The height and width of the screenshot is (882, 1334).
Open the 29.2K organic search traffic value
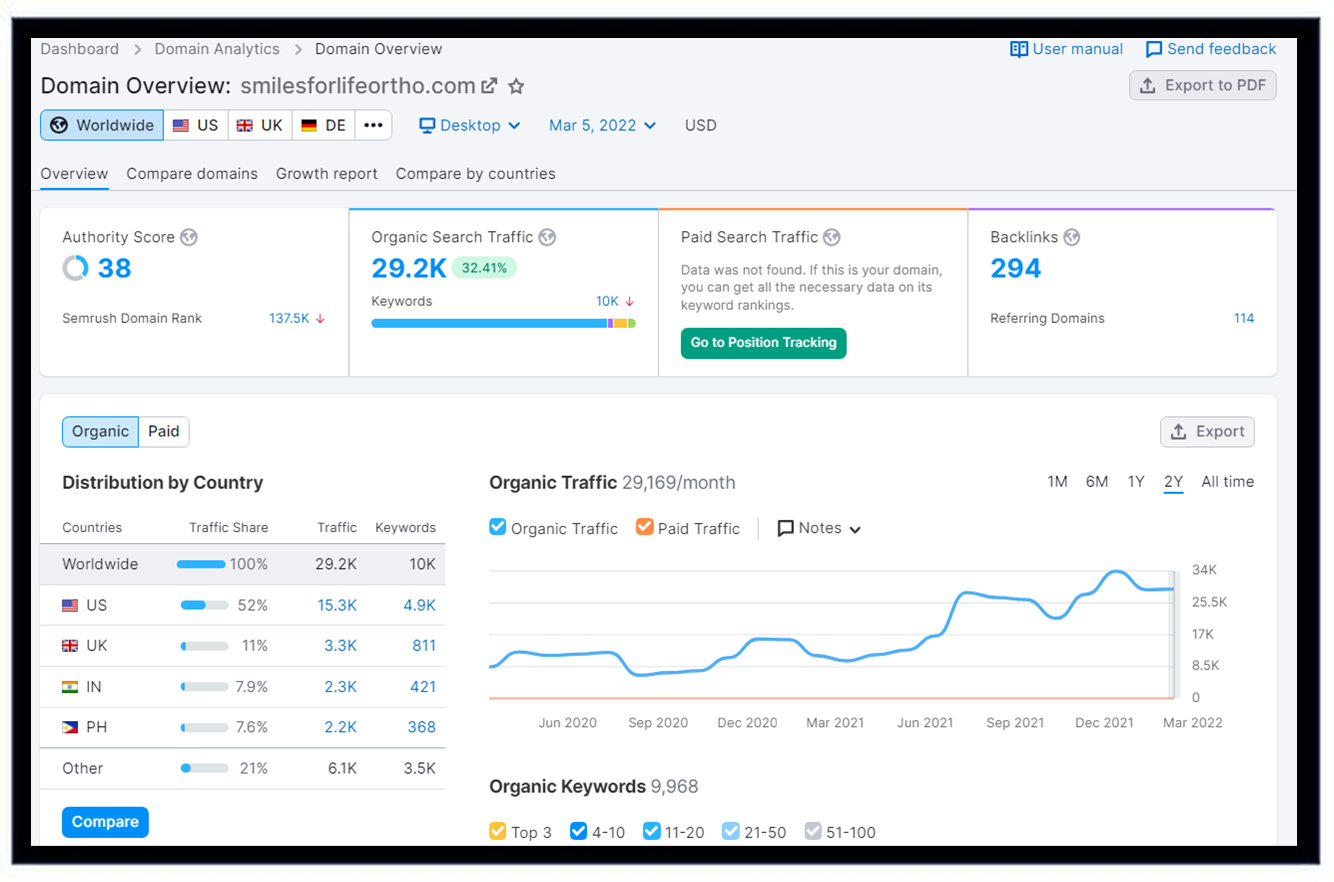[408, 268]
